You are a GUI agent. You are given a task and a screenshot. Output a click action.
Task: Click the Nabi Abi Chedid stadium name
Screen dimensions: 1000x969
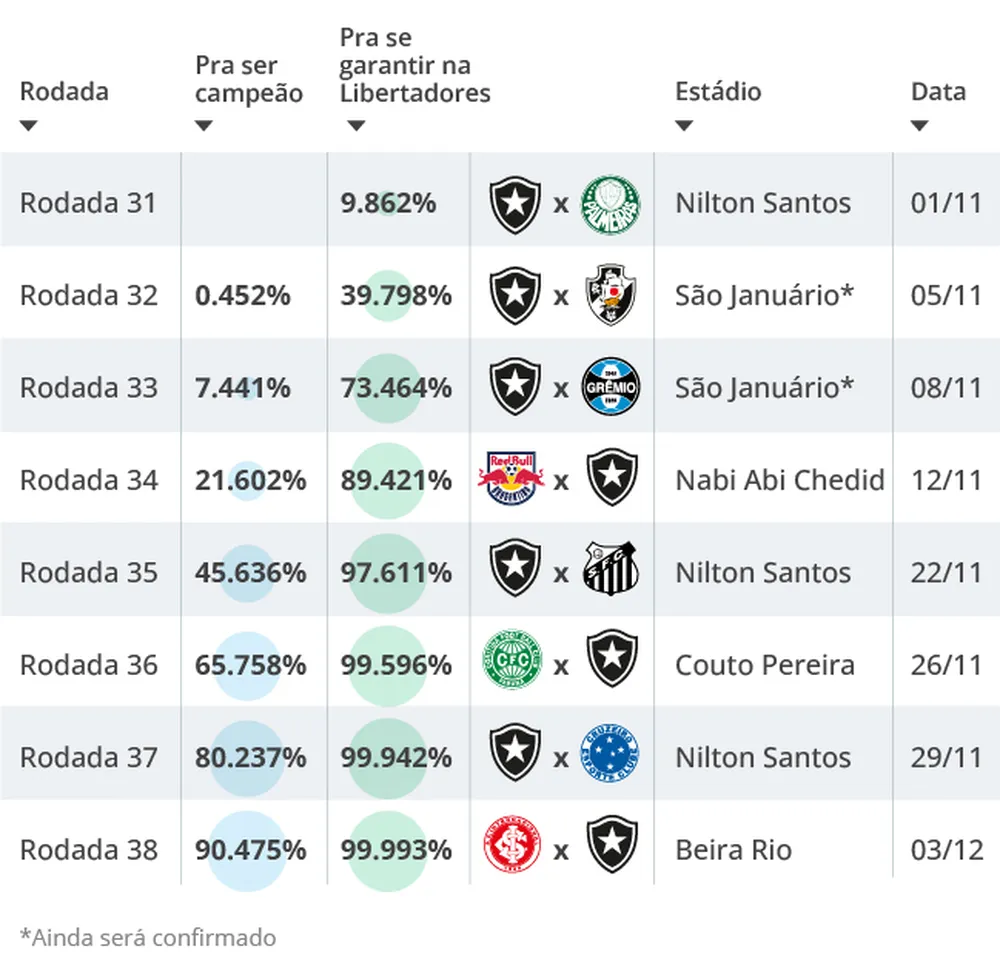[779, 480]
